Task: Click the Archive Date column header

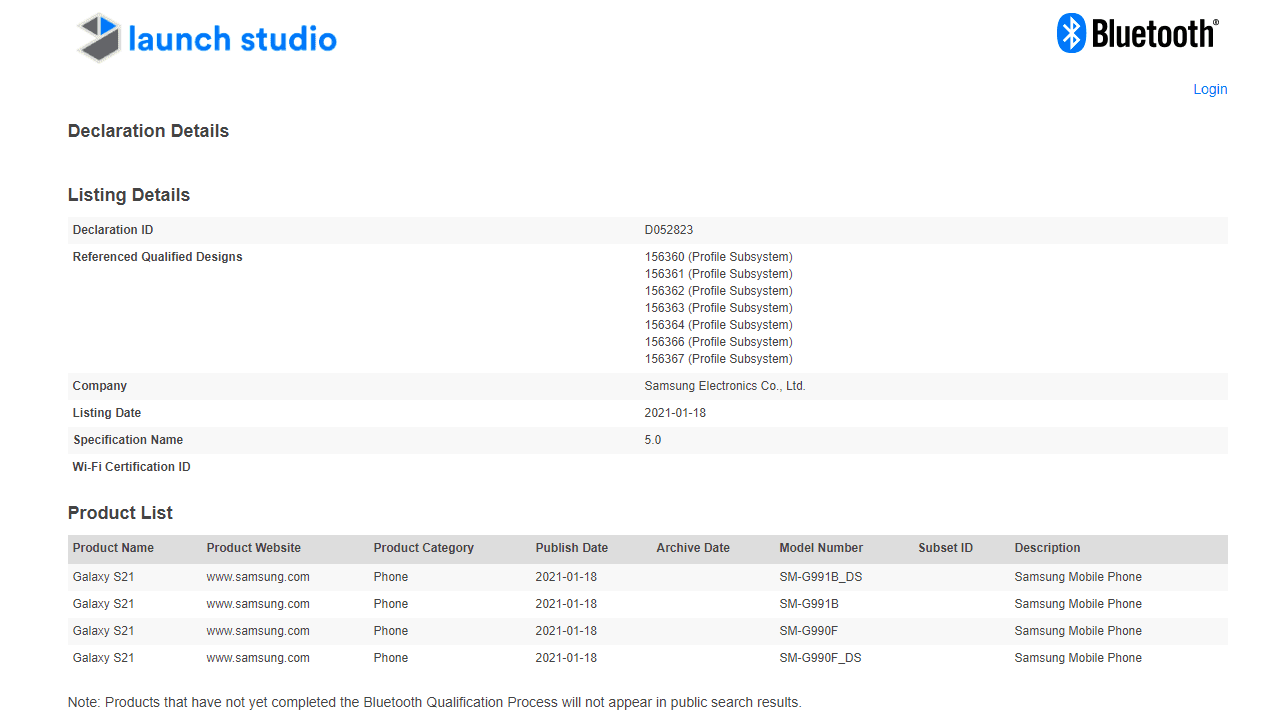Action: click(x=693, y=548)
